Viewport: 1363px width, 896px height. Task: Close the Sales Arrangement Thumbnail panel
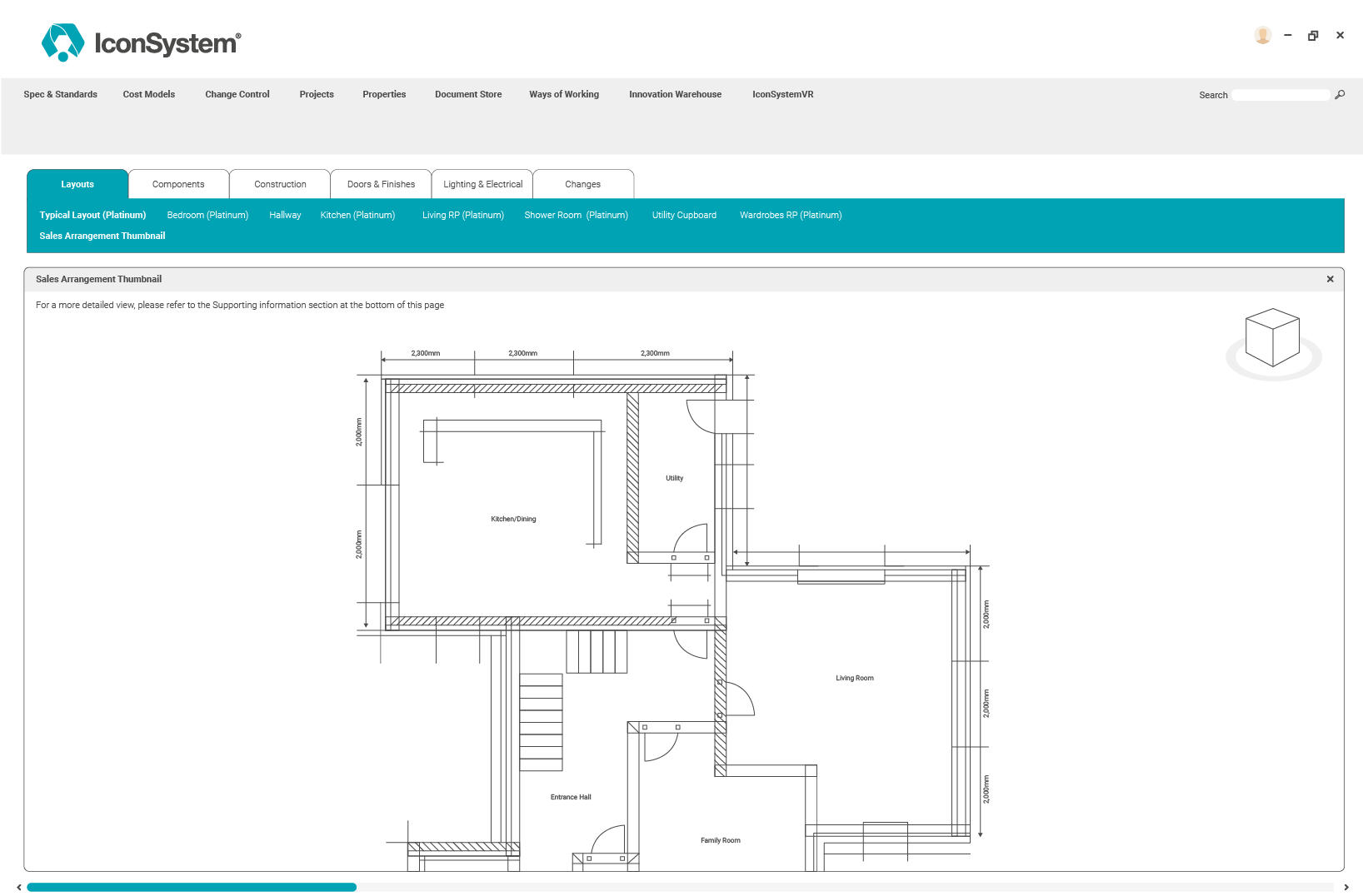[1330, 279]
